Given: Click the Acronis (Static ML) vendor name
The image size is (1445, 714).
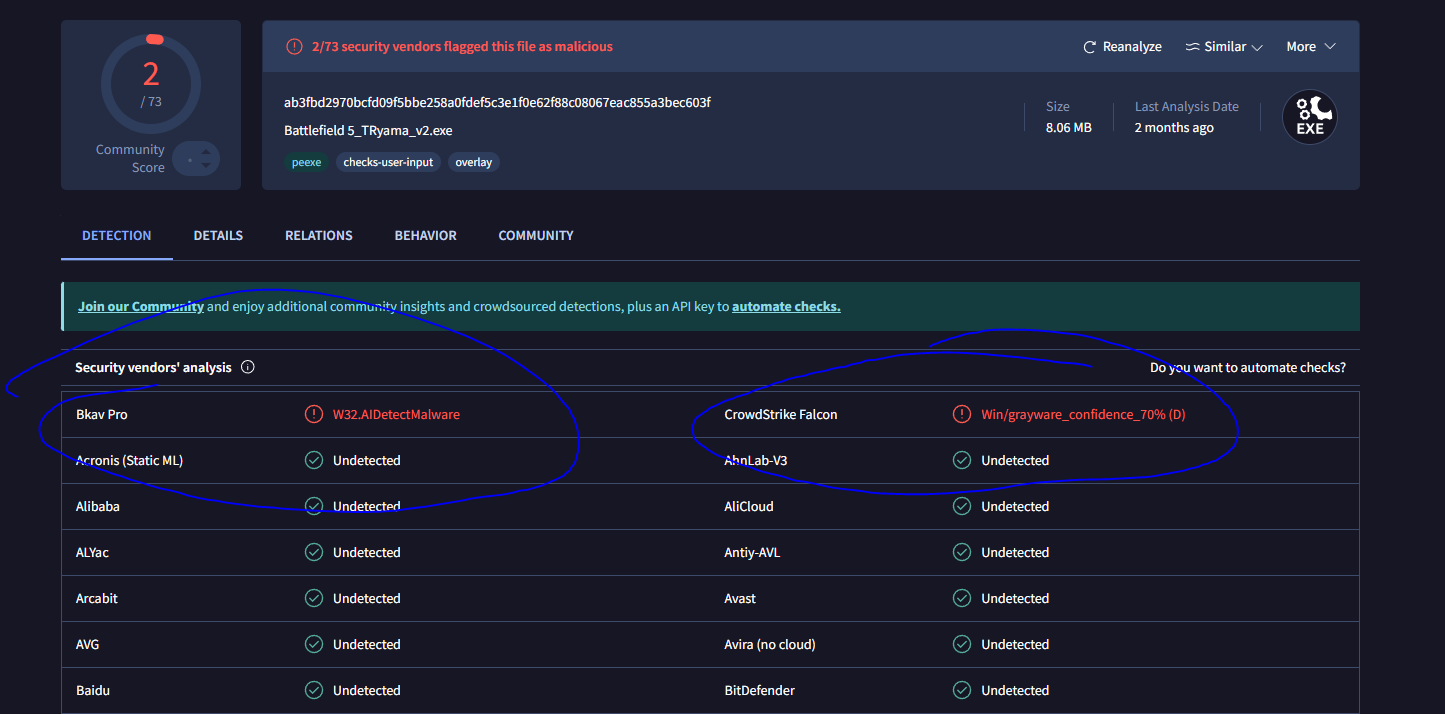Looking at the screenshot, I should [x=129, y=460].
